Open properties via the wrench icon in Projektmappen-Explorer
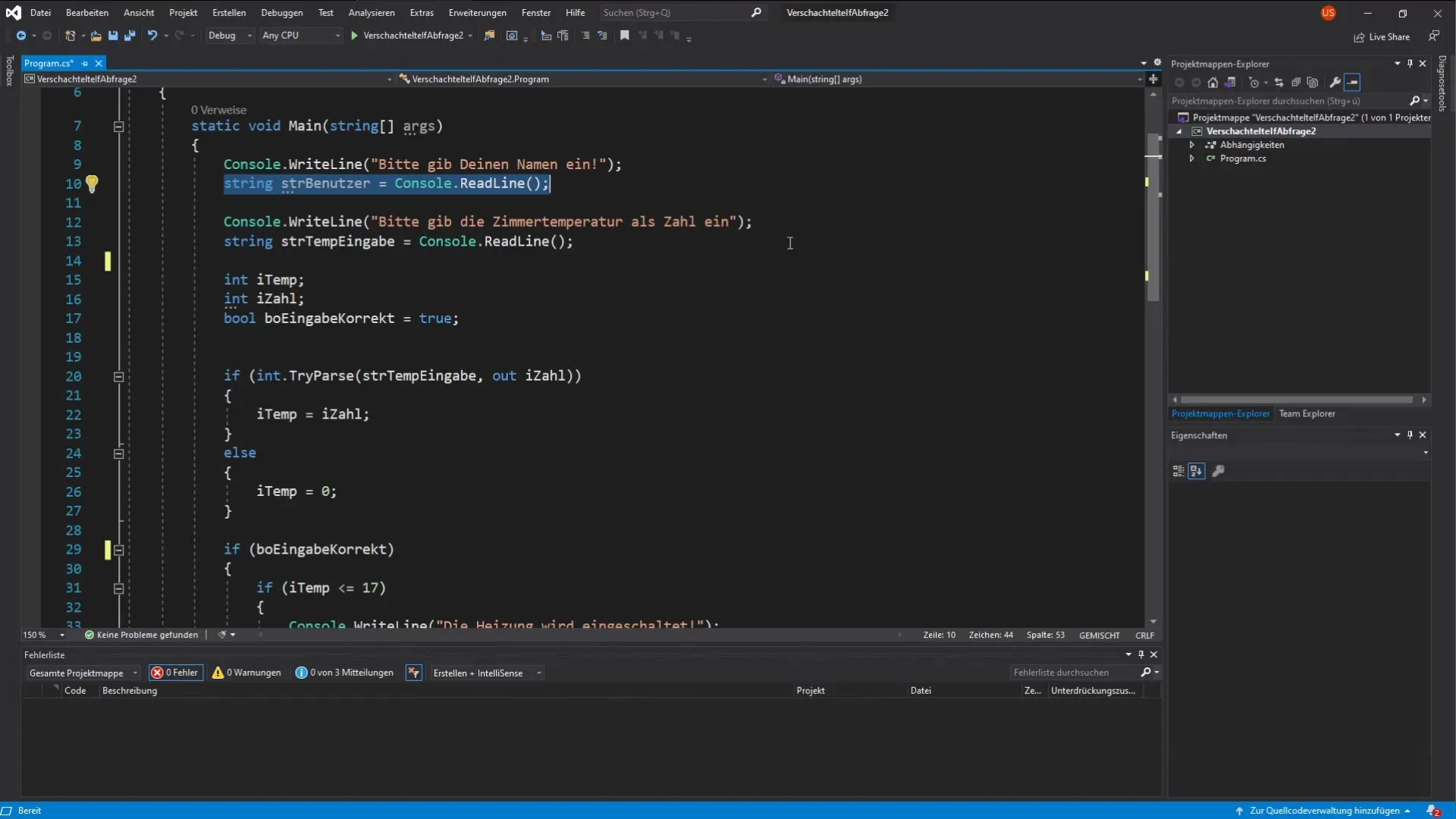Viewport: 1456px width, 819px height. point(1335,83)
